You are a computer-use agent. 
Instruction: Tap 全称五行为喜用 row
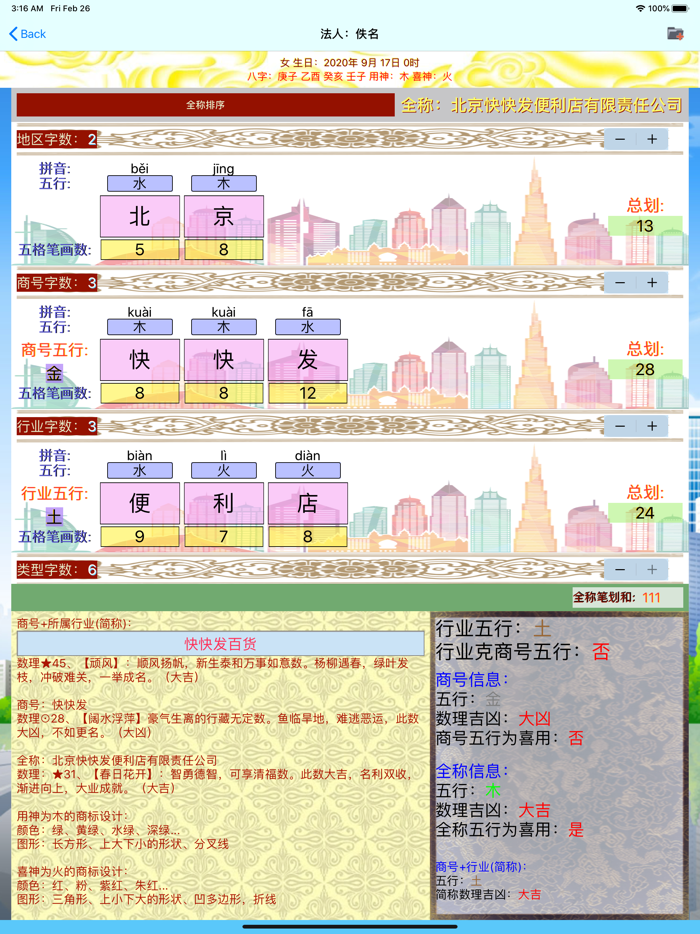509,829
